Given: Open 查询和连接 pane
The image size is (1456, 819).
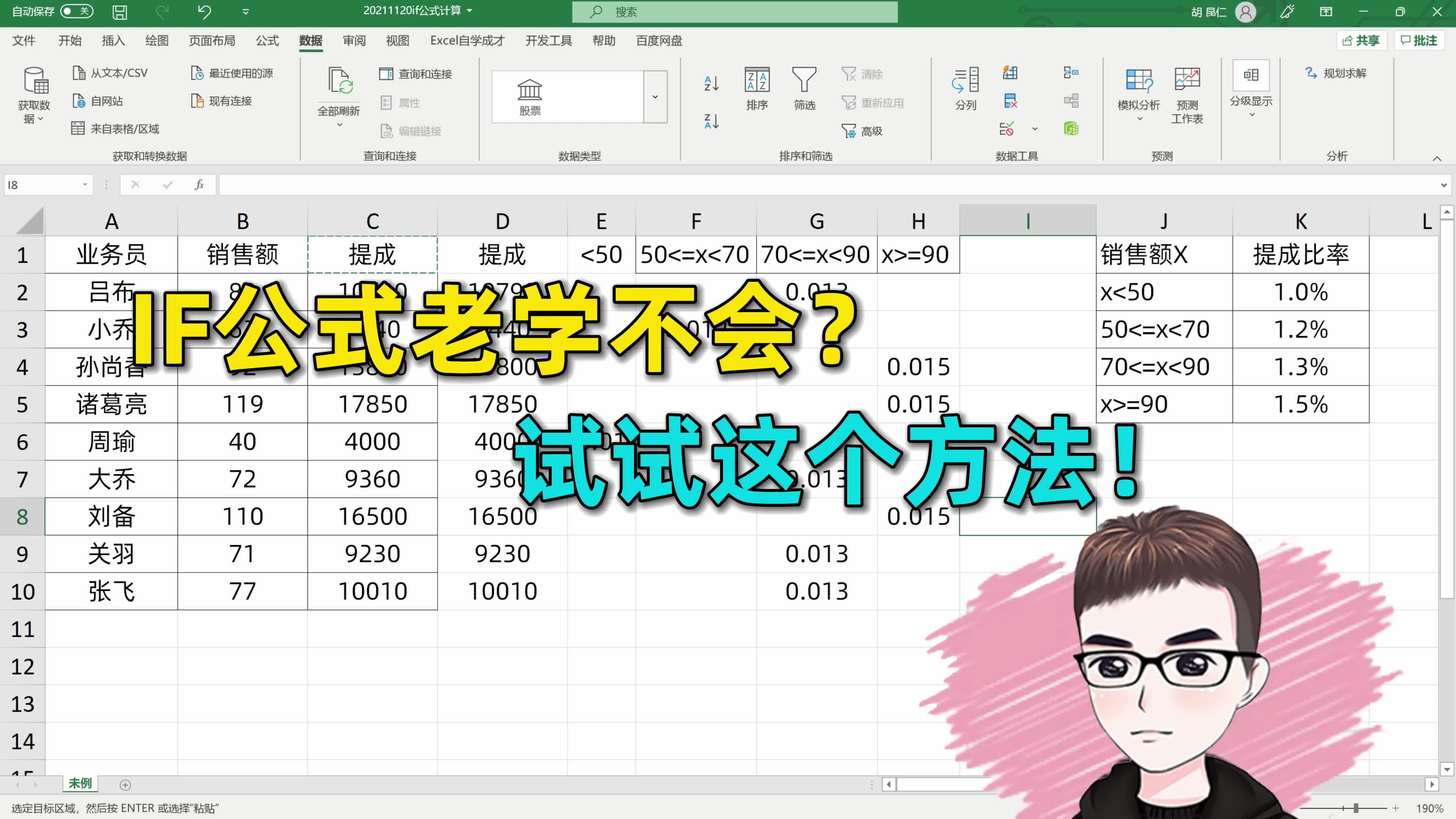Looking at the screenshot, I should 416,74.
